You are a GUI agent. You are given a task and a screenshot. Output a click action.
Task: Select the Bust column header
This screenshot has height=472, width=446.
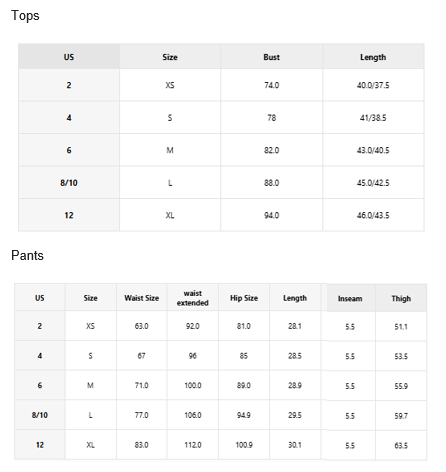(272, 57)
